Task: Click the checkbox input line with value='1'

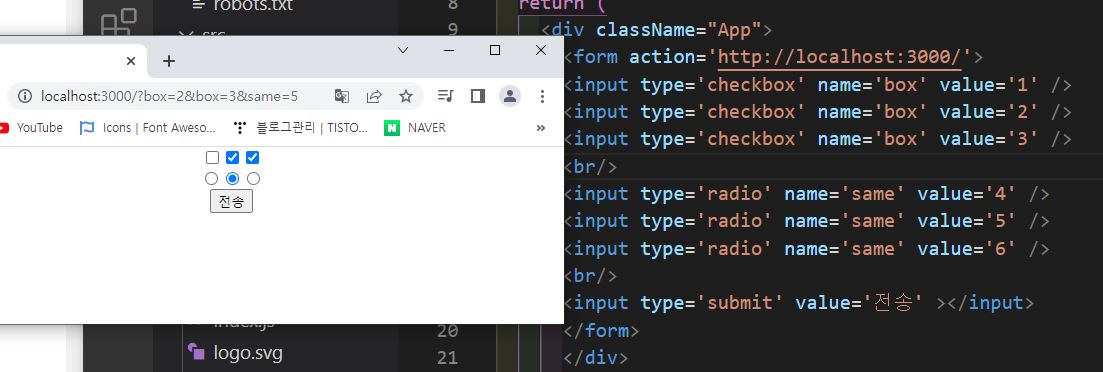Action: coord(817,85)
